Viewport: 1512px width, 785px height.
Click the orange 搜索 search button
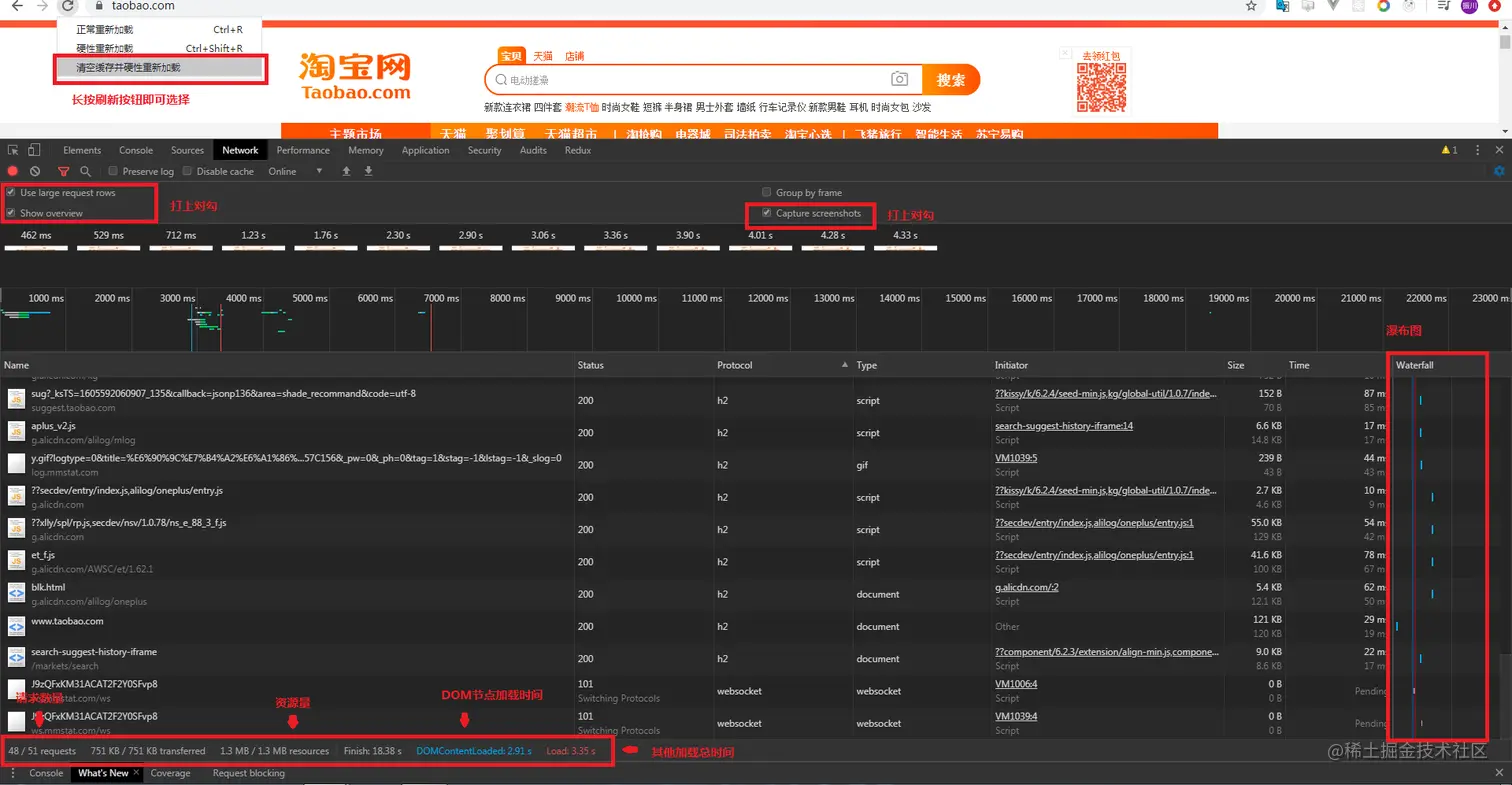[951, 80]
